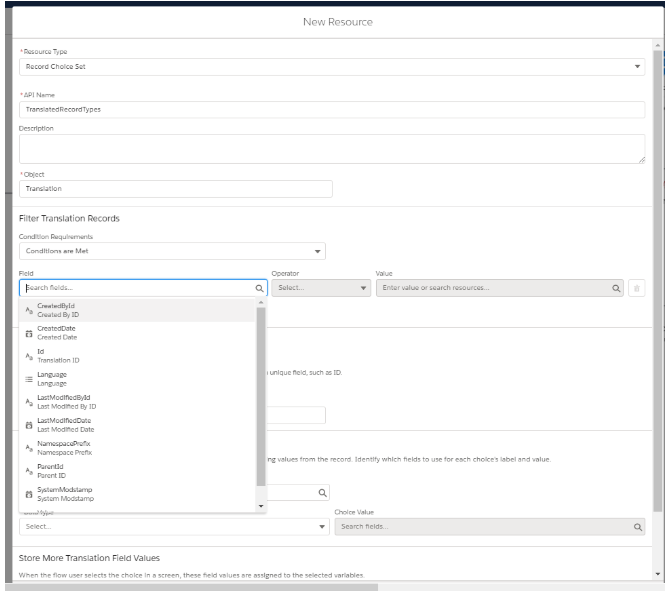Click the API Name input field
Image resolution: width=669 pixels, height=600 pixels.
[x=332, y=108]
